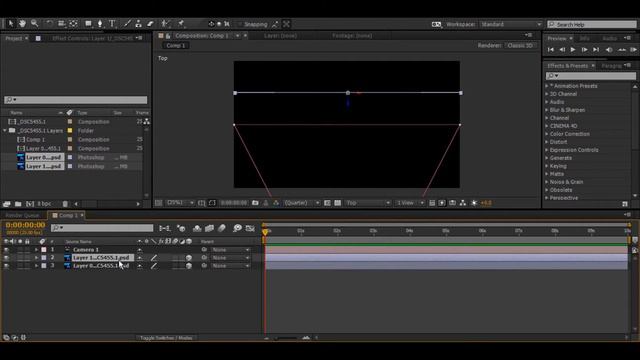The height and width of the screenshot is (360, 640).
Task: Select the Rectangle shape tool
Action: 88,24
